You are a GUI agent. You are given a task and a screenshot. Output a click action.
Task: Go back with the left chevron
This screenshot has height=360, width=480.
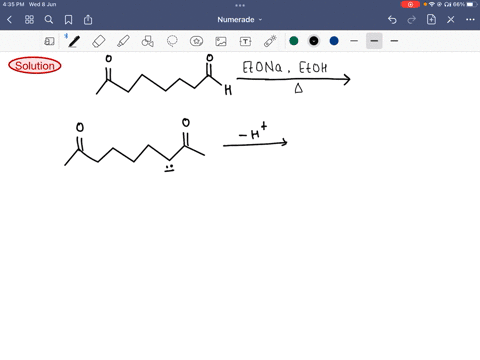pos(9,20)
